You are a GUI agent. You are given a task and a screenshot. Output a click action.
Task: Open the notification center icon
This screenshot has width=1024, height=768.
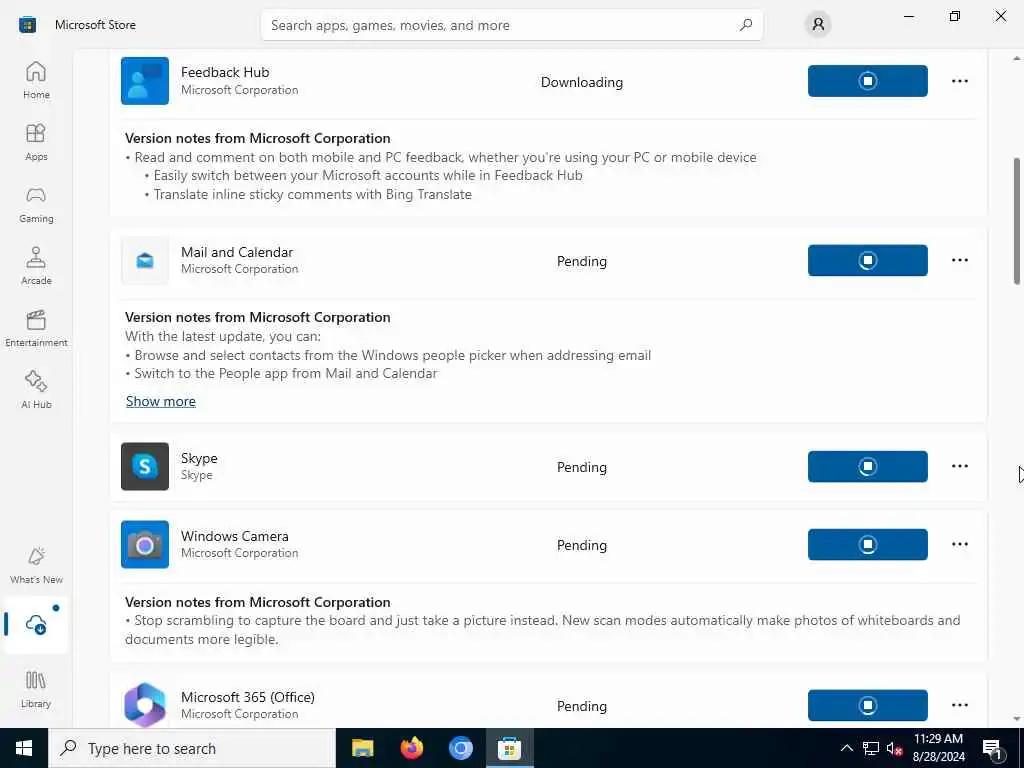pyautogui.click(x=992, y=748)
